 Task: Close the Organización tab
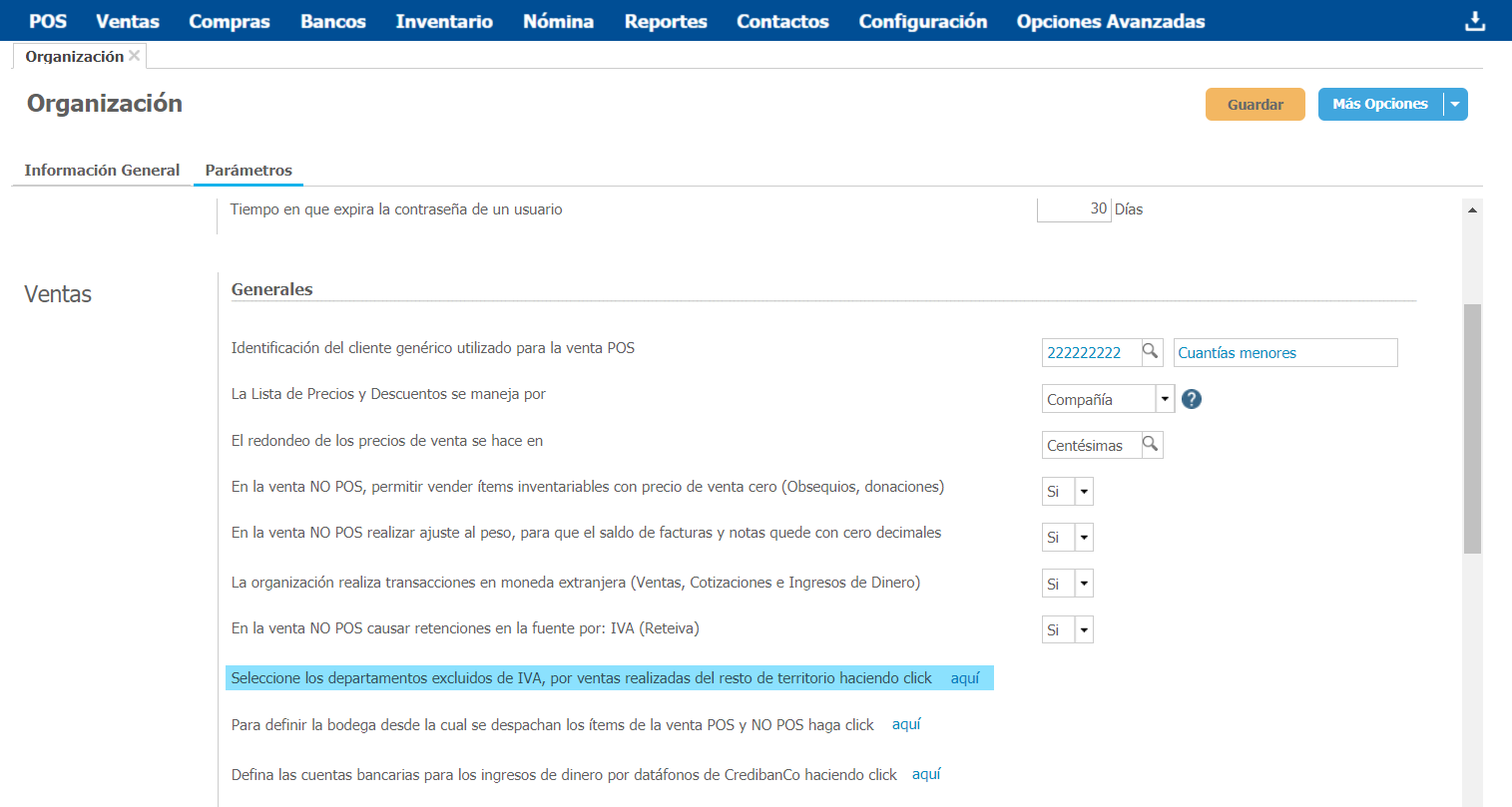point(135,56)
